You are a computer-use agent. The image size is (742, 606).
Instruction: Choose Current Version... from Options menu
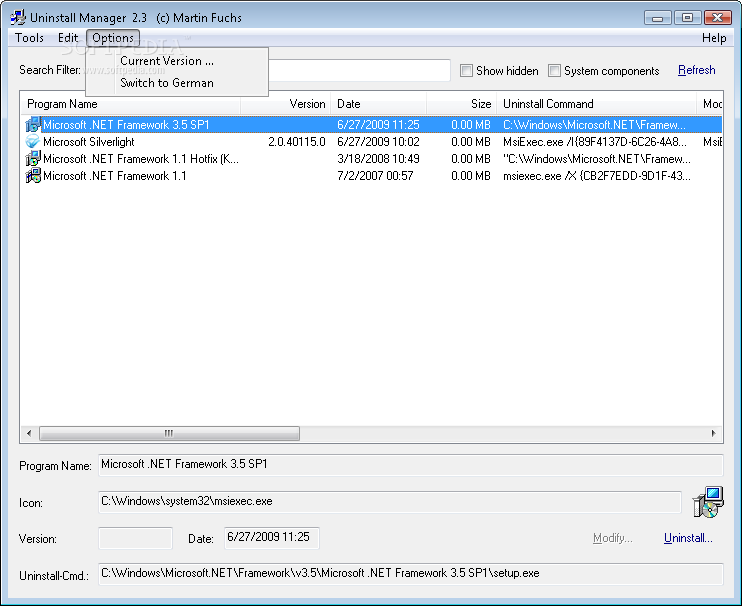[167, 61]
